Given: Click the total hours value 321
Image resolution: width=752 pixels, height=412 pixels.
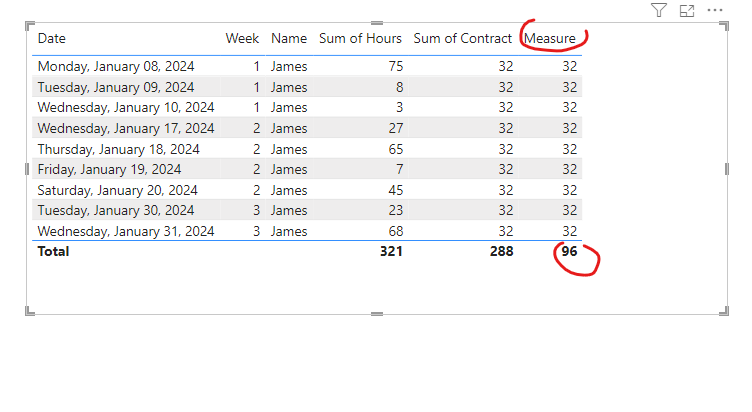Looking at the screenshot, I should click(391, 252).
